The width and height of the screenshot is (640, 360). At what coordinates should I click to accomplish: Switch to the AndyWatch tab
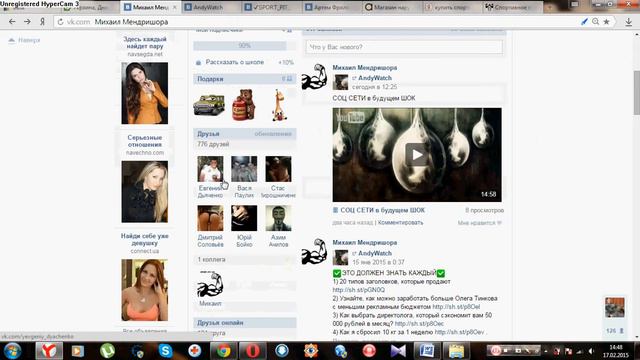point(211,7)
